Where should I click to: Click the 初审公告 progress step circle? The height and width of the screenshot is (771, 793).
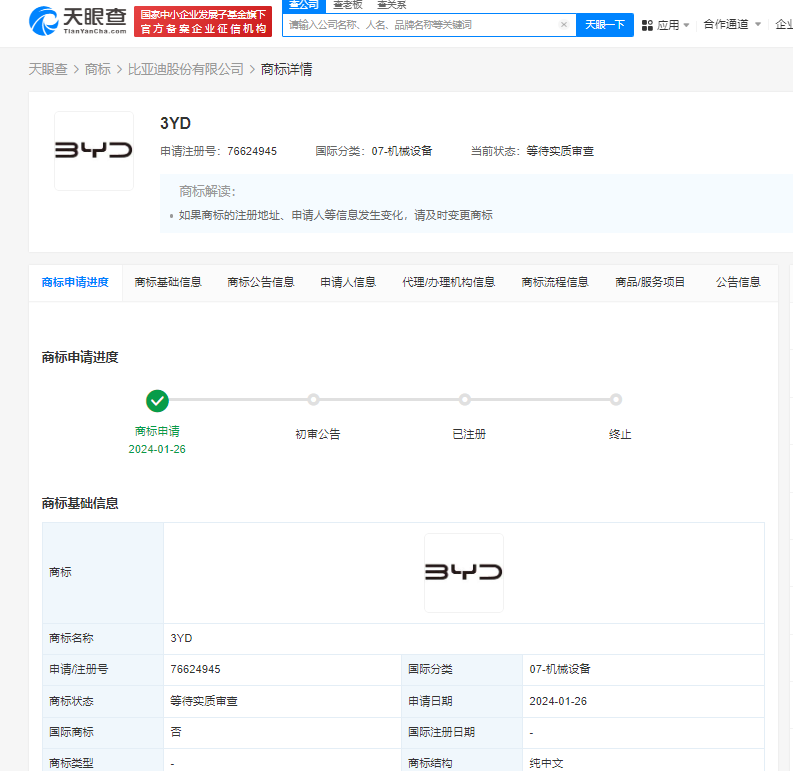click(x=313, y=400)
